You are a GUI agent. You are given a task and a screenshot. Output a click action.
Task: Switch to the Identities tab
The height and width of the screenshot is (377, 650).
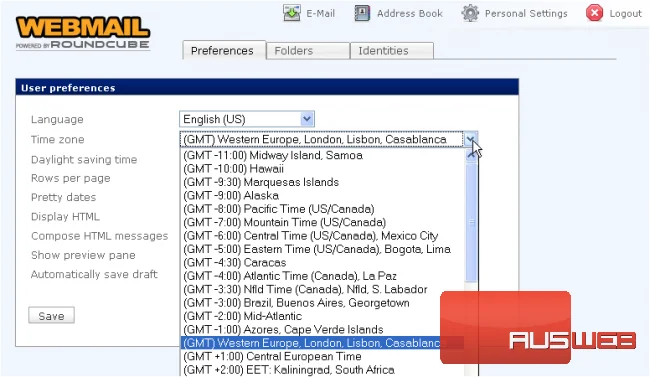(392, 51)
